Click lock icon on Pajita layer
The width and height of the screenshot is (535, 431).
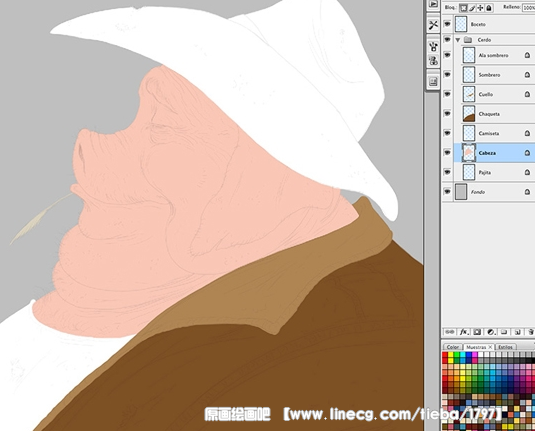pyautogui.click(x=527, y=172)
